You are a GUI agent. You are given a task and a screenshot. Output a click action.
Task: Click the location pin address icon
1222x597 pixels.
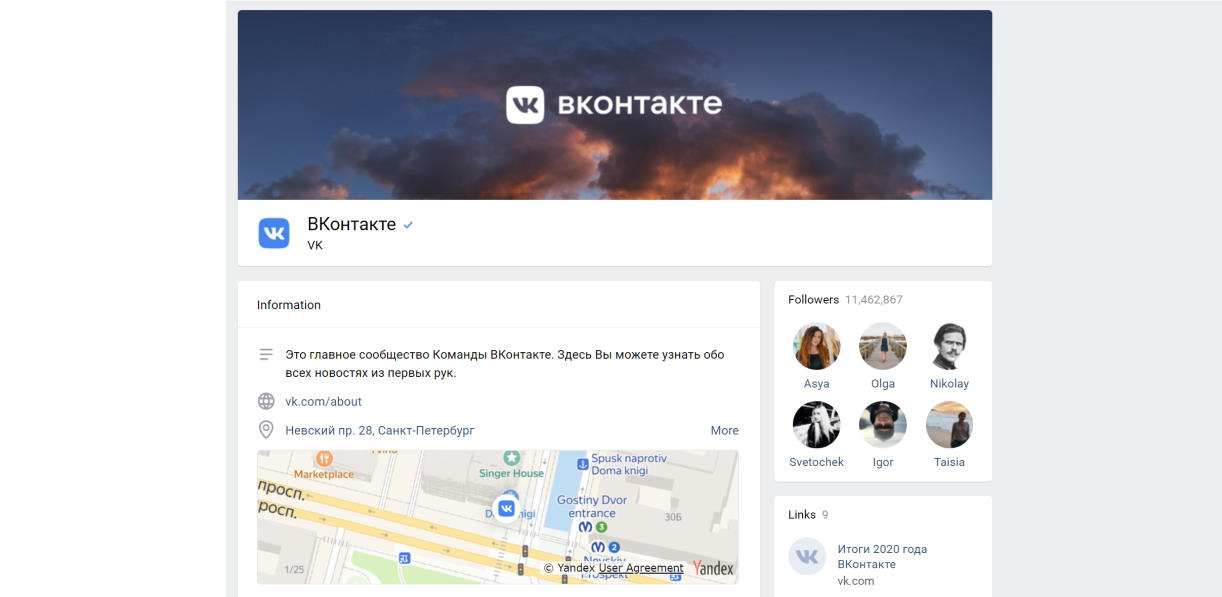coord(266,430)
